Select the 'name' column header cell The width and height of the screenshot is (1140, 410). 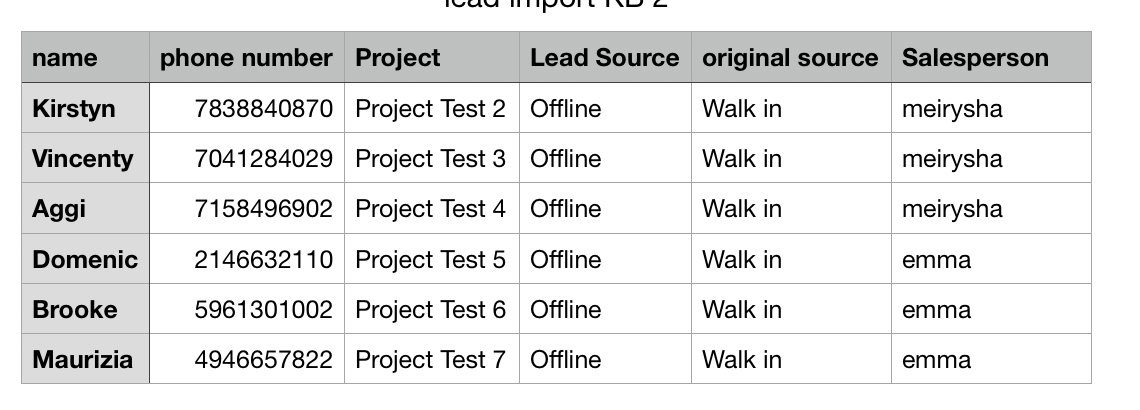click(x=85, y=58)
